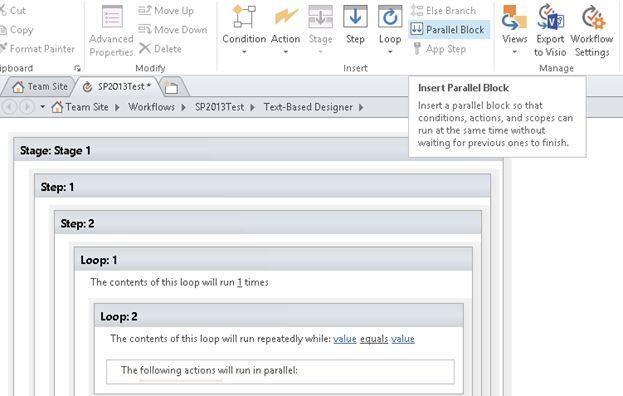The width and height of the screenshot is (623, 396).
Task: Switch to the SP2013Test tab
Action: 117,87
